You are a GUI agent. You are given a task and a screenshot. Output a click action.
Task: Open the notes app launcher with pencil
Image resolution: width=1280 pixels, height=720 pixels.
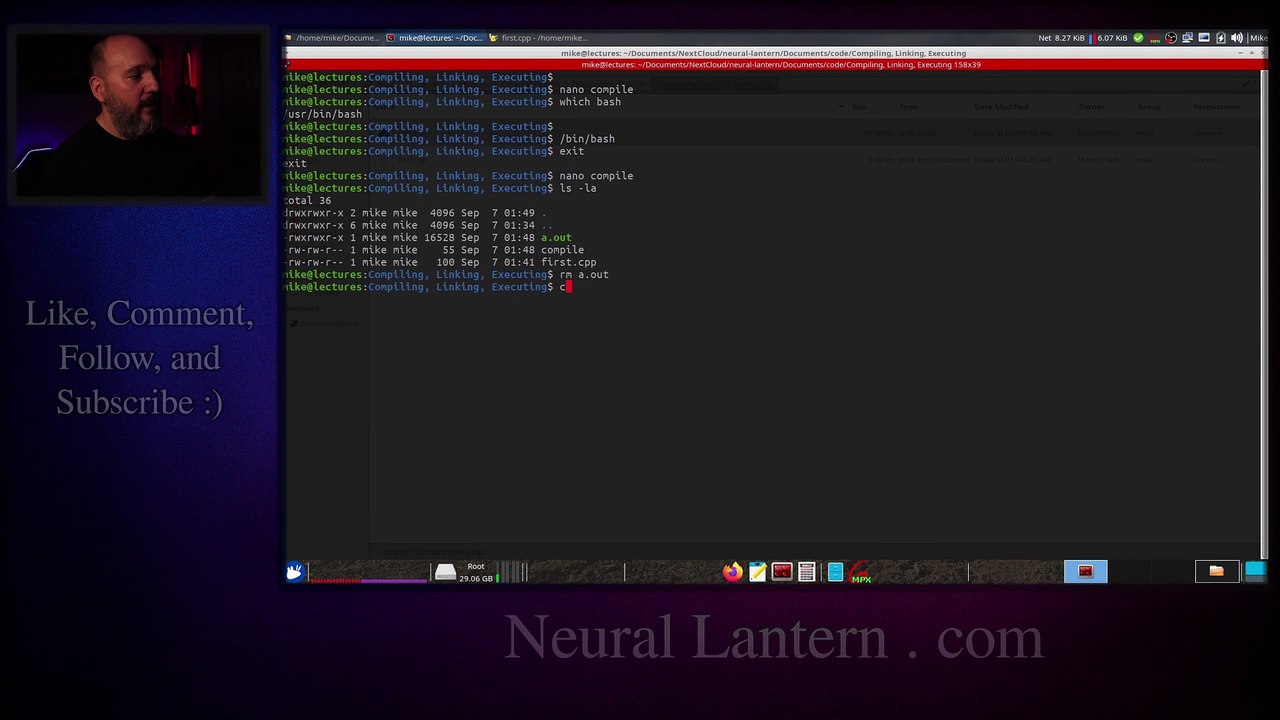(x=757, y=572)
